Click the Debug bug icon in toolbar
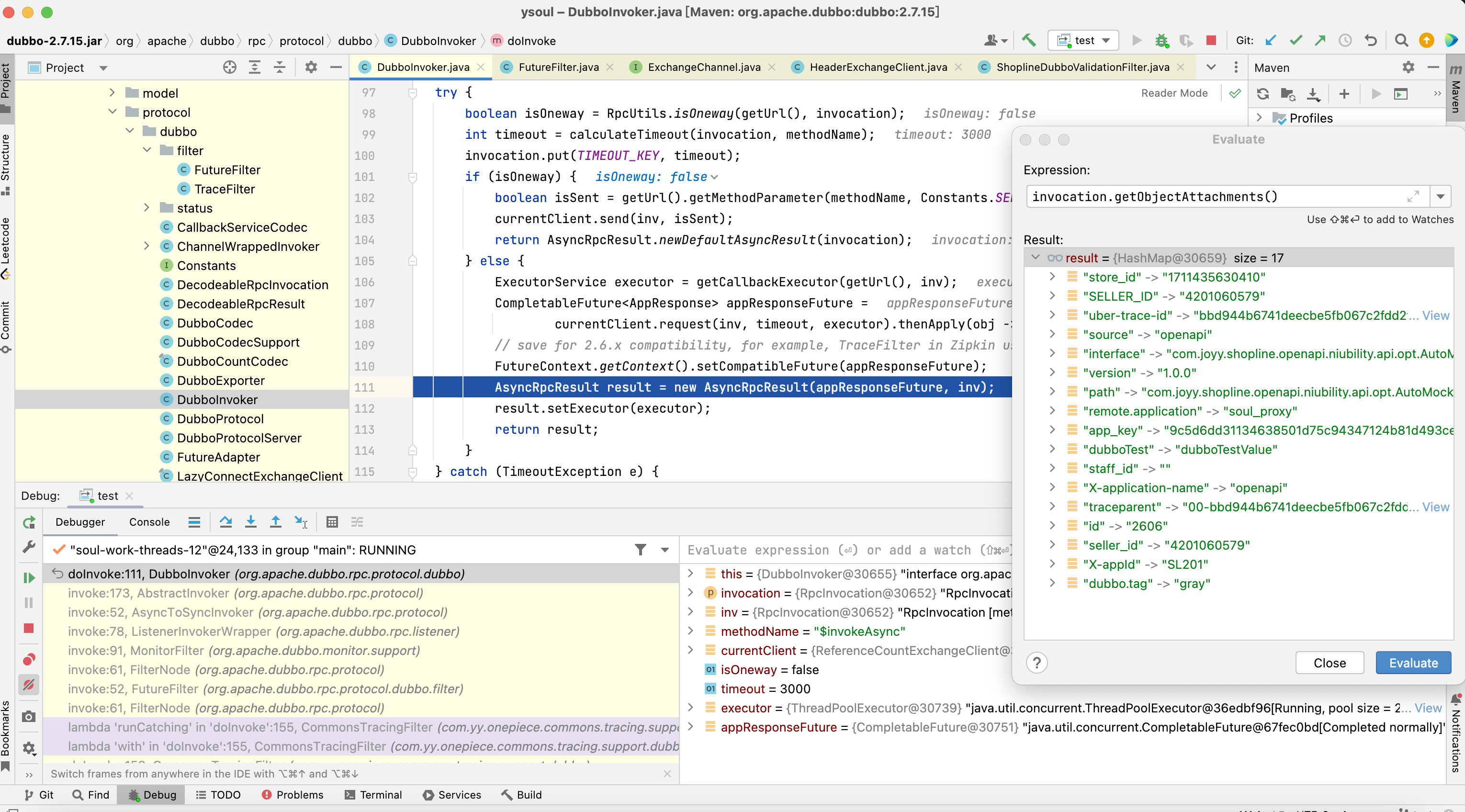The height and width of the screenshot is (812, 1465). (x=1161, y=40)
